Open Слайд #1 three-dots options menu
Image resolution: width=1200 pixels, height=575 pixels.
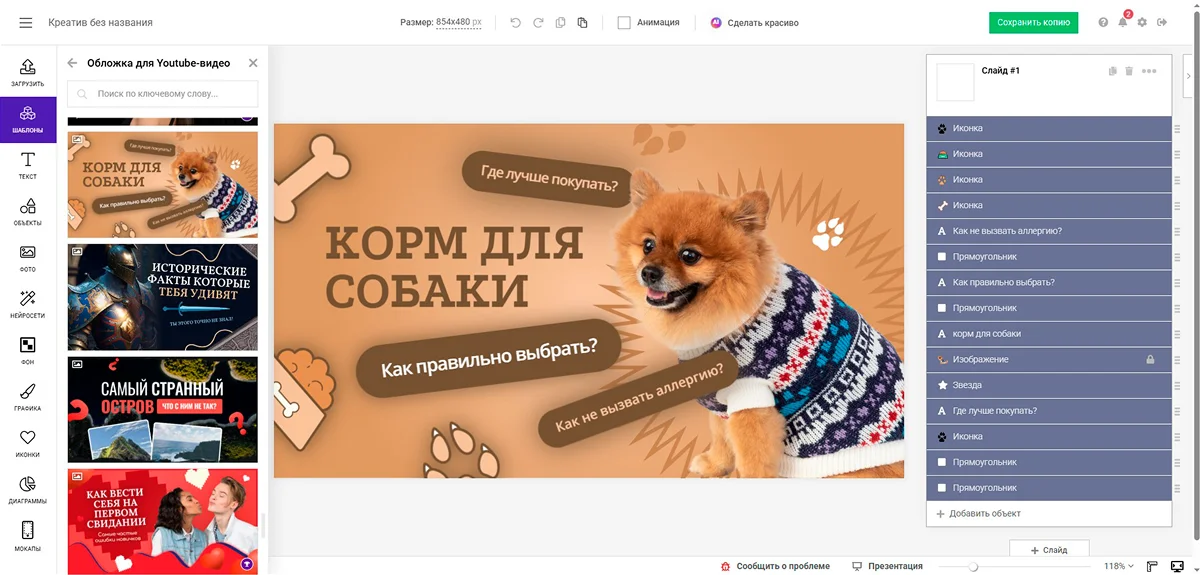pos(1149,71)
